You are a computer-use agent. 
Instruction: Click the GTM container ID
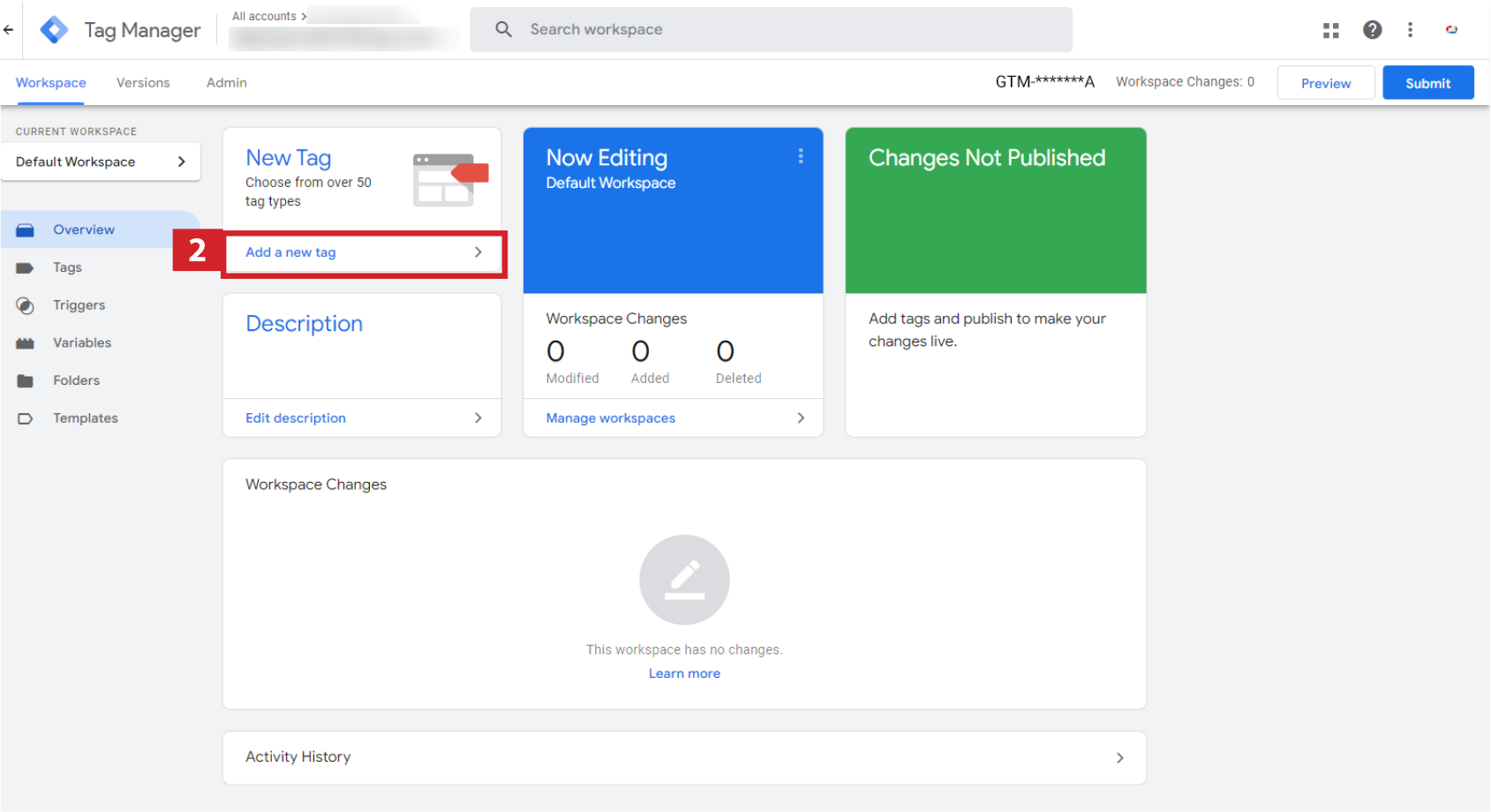point(1045,82)
